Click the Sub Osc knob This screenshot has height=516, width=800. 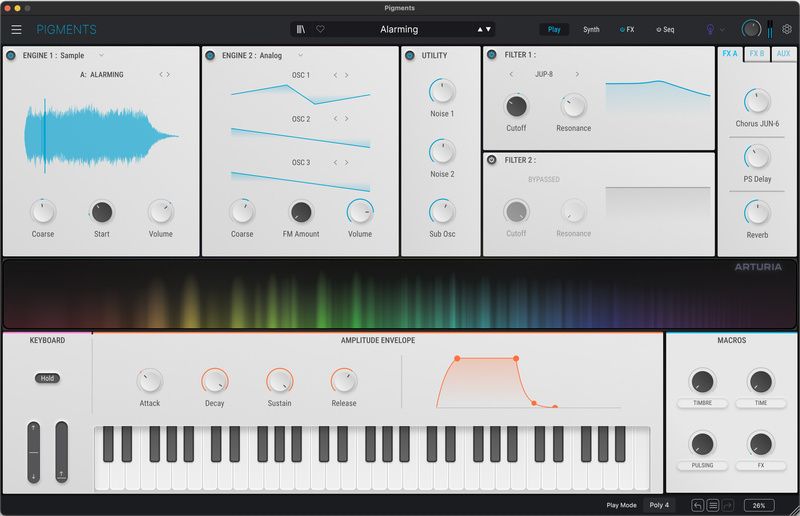[x=442, y=211]
